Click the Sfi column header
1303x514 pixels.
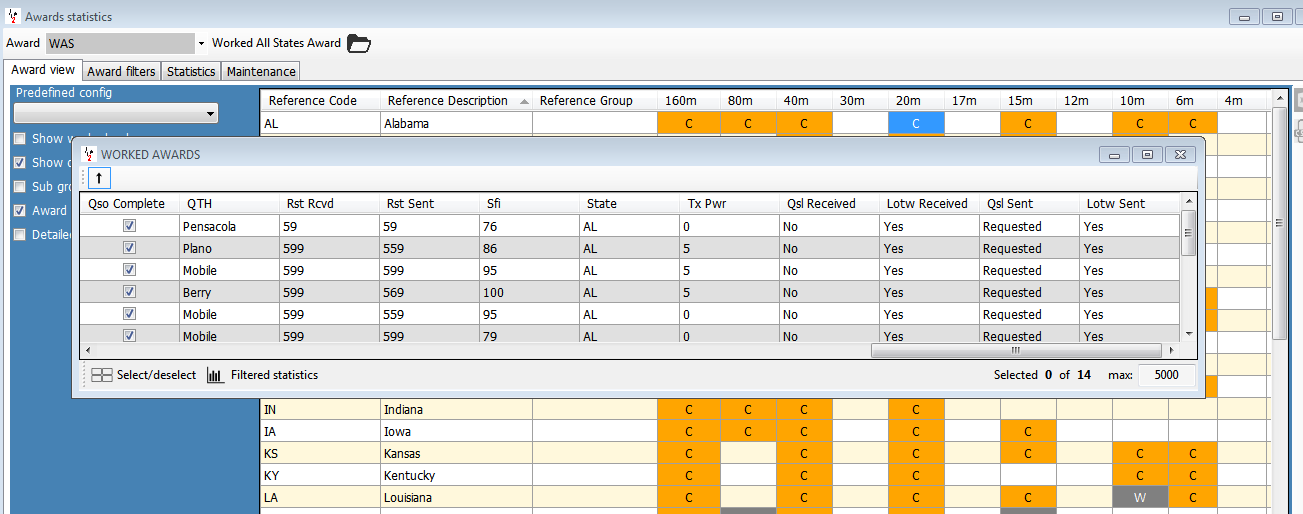click(529, 203)
